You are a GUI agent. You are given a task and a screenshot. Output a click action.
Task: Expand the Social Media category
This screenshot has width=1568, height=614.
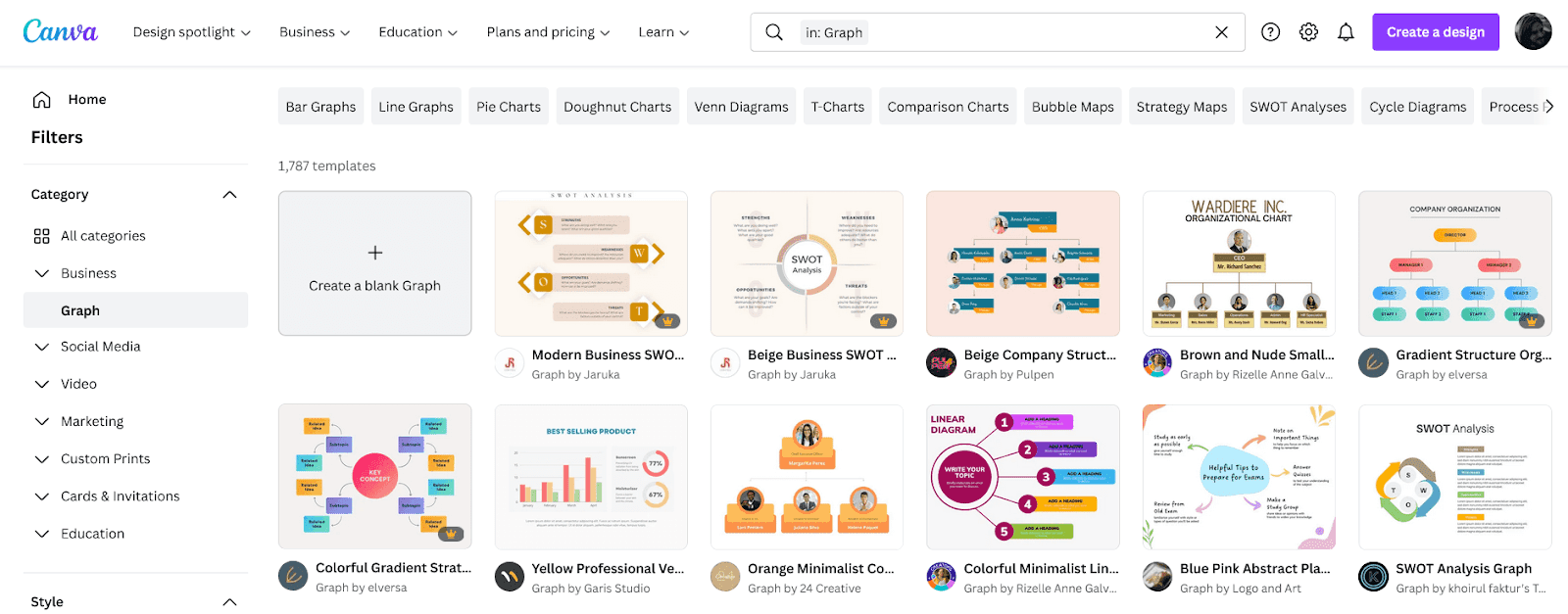tap(42, 347)
